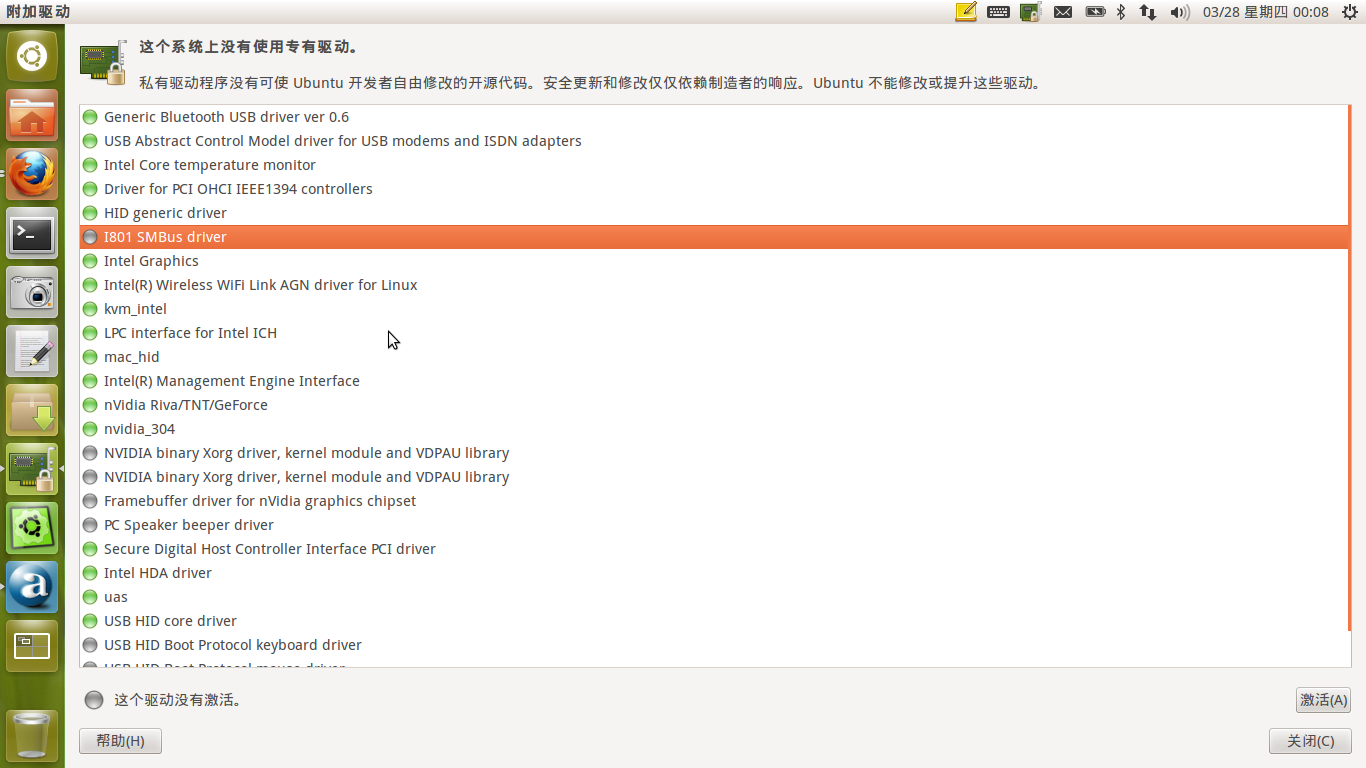Viewport: 1366px width, 768px height.
Task: Select the I801 SMBus driver row
Action: (714, 237)
